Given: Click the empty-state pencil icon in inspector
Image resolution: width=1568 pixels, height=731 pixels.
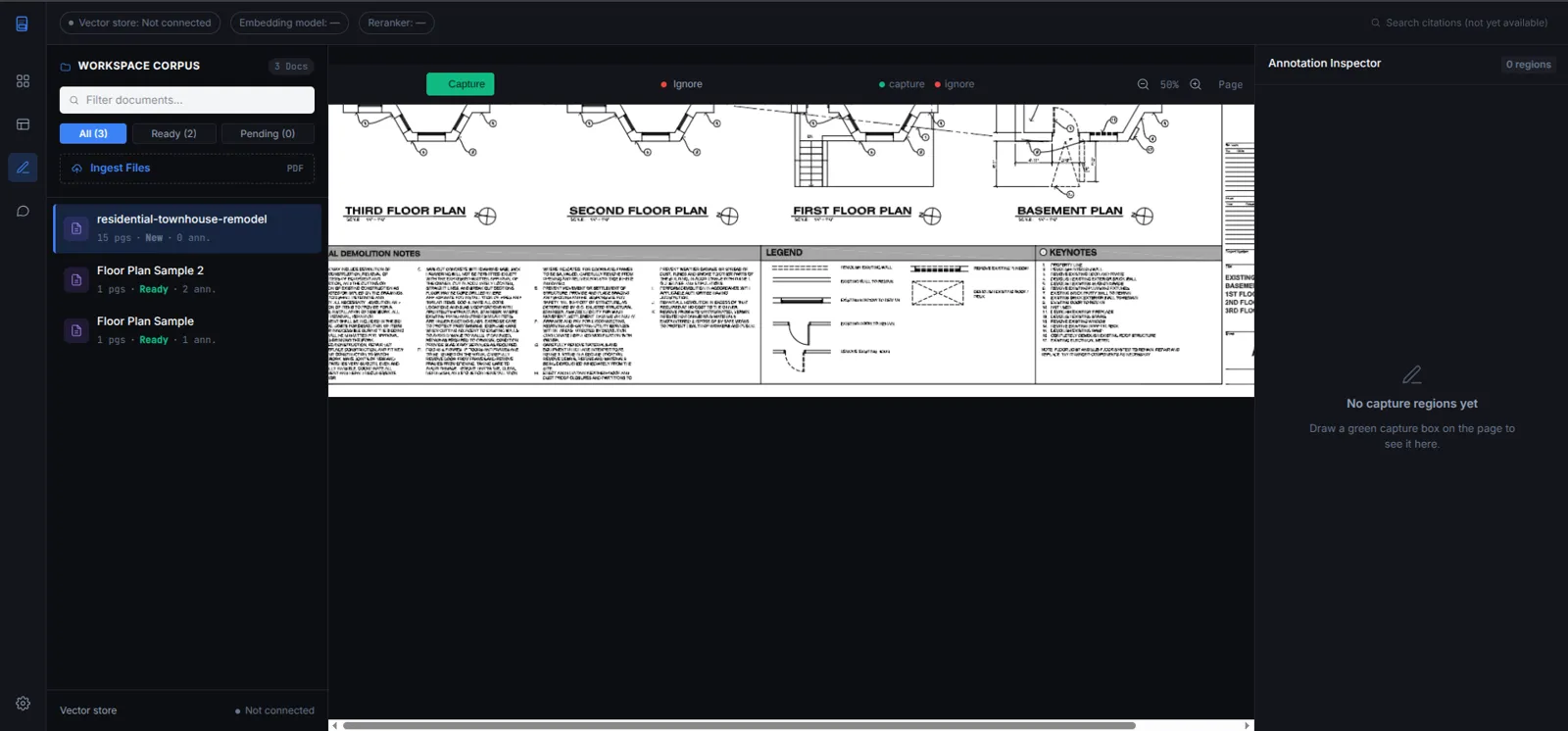Looking at the screenshot, I should pos(1412,375).
